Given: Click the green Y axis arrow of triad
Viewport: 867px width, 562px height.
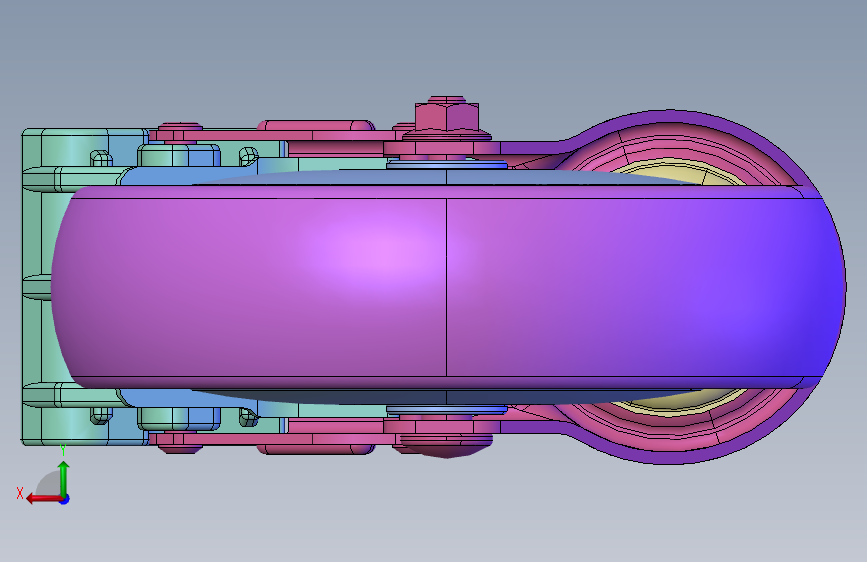Looking at the screenshot, I should 64,478.
